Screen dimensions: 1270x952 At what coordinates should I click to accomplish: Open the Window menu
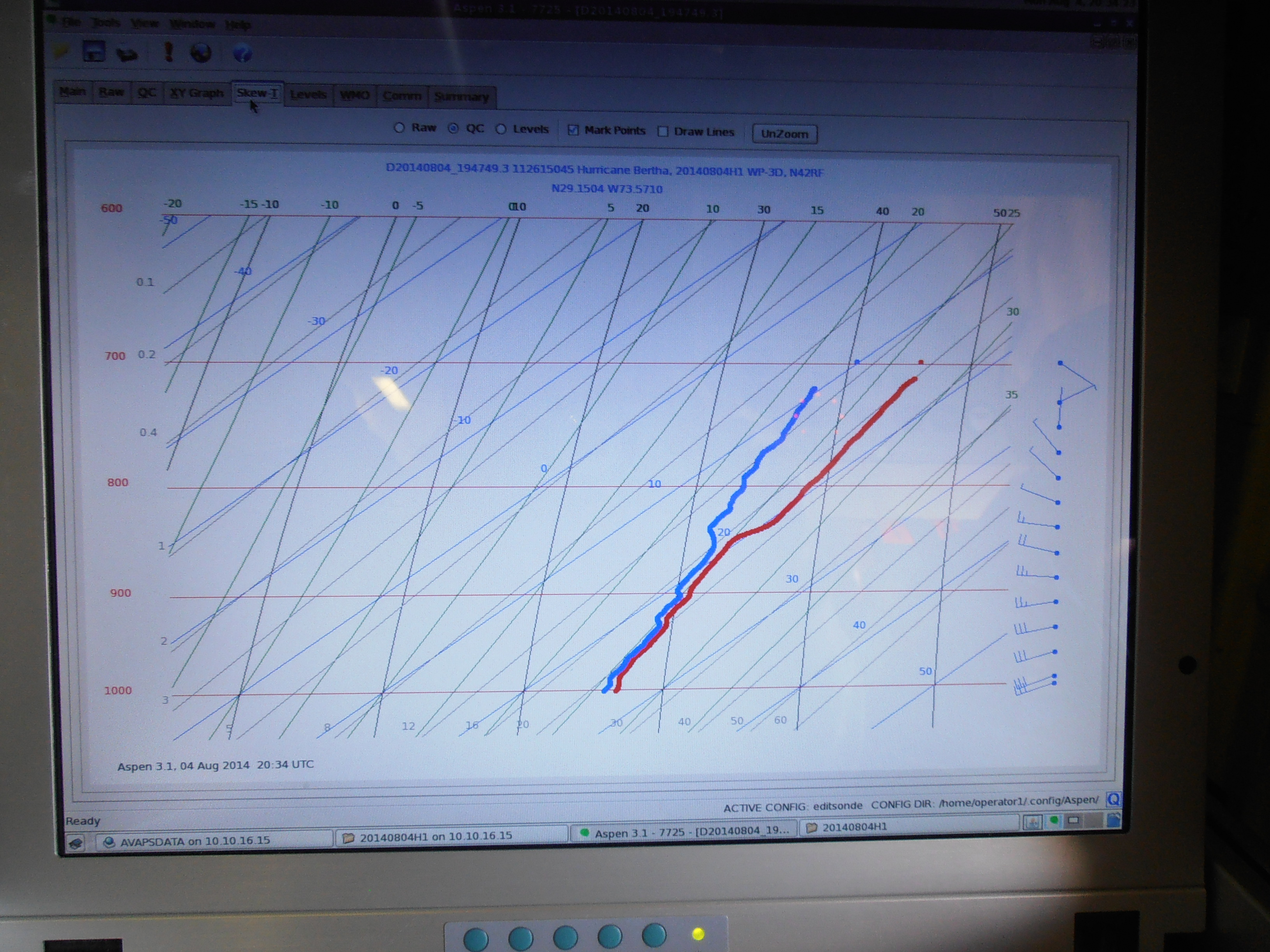pyautogui.click(x=192, y=24)
